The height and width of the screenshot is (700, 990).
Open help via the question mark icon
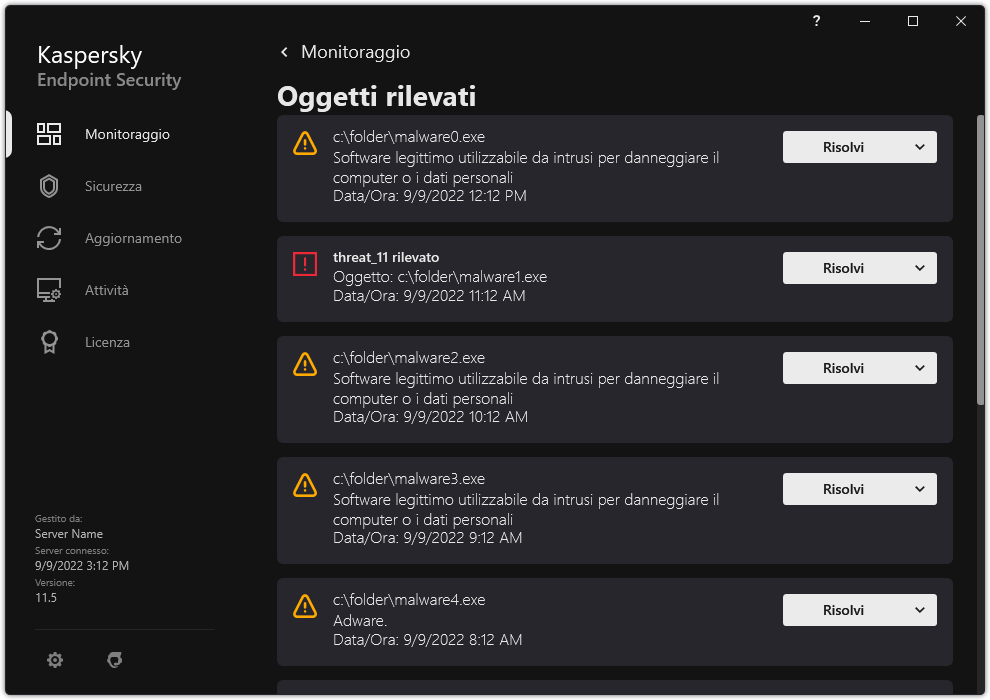point(816,21)
